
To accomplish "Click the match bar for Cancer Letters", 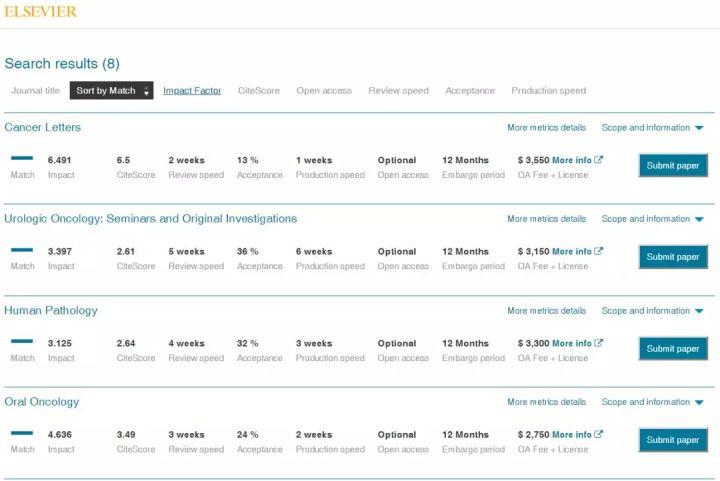I will click(22, 158).
